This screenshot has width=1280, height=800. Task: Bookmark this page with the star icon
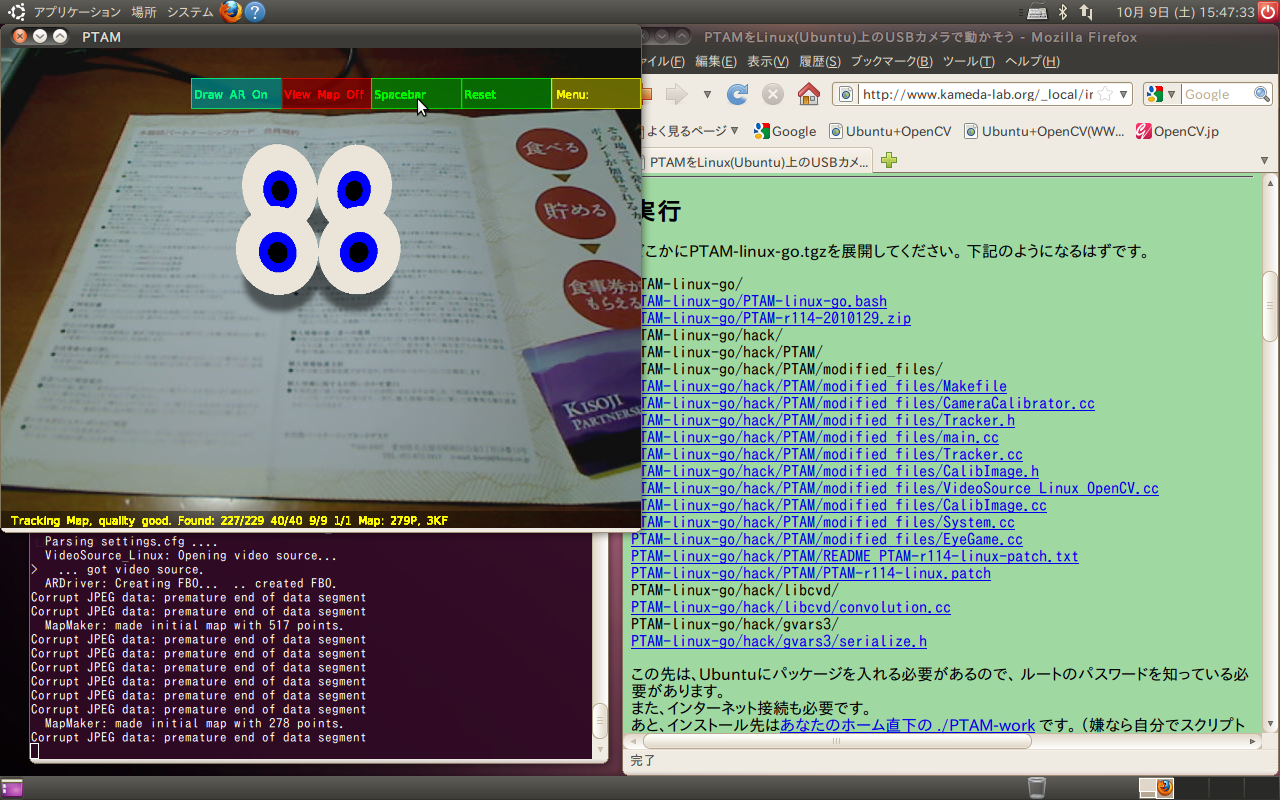[1105, 94]
